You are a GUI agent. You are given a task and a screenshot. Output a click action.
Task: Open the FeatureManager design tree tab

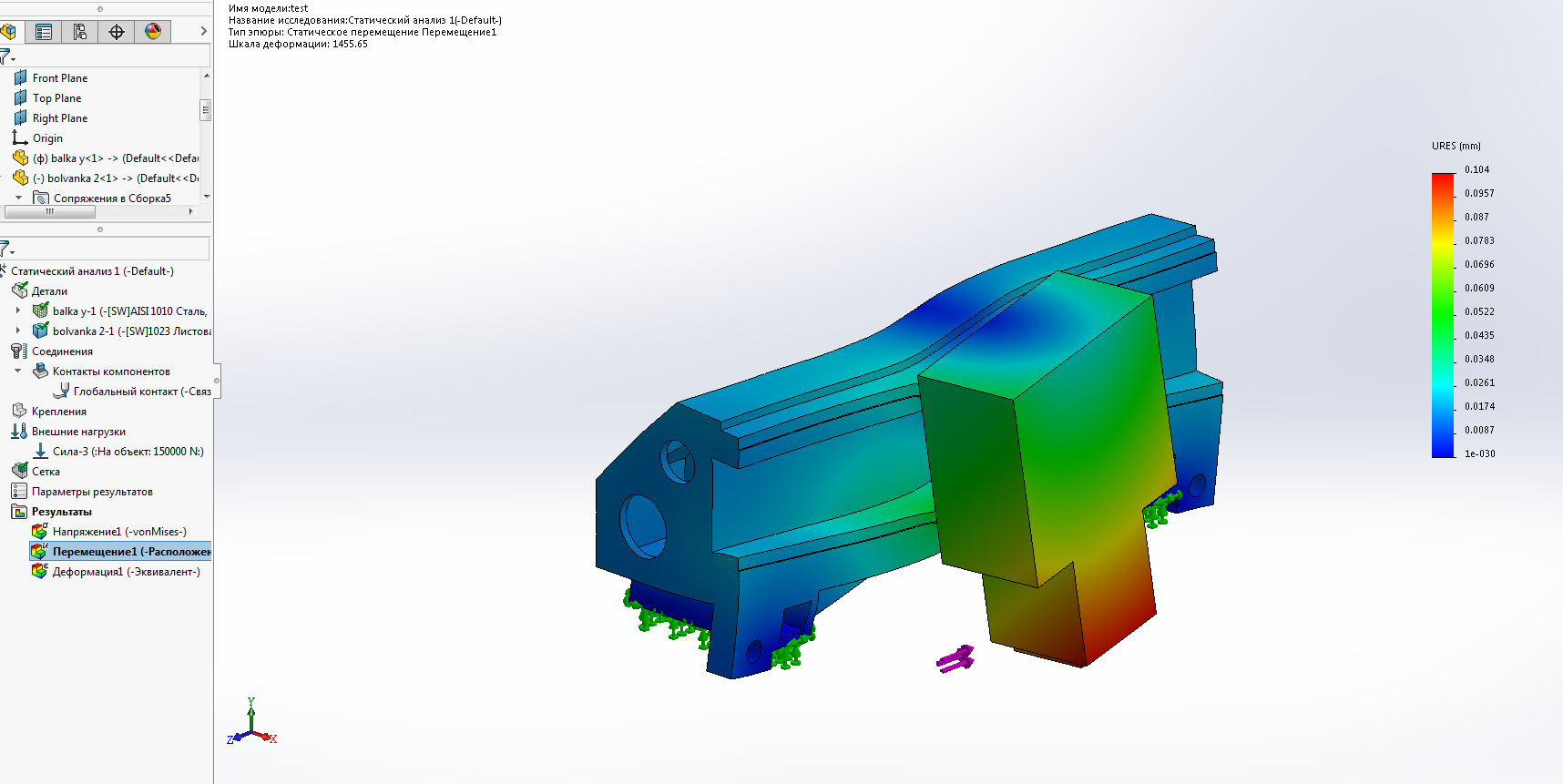8,32
